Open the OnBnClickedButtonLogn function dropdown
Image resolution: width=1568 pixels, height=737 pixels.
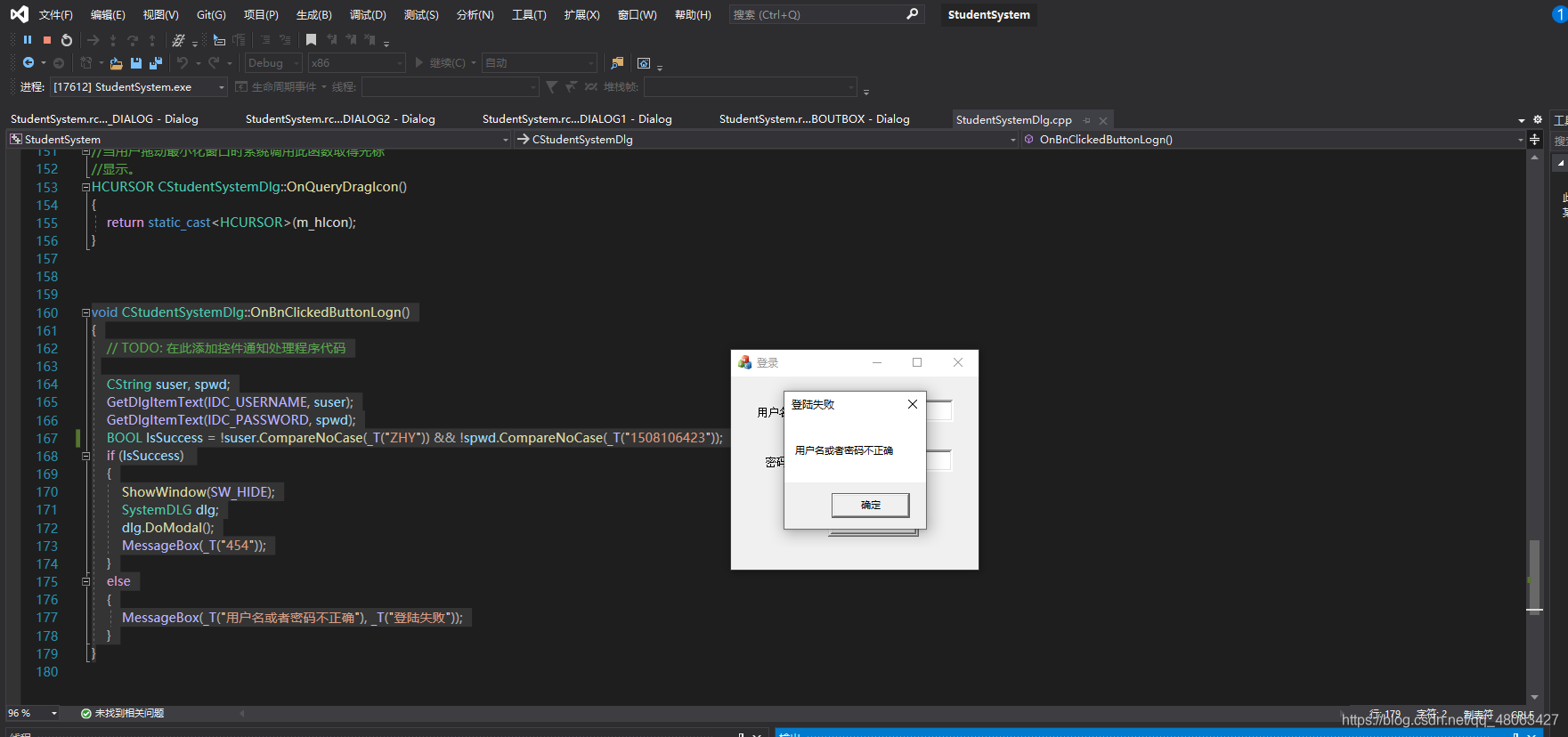[1273, 140]
